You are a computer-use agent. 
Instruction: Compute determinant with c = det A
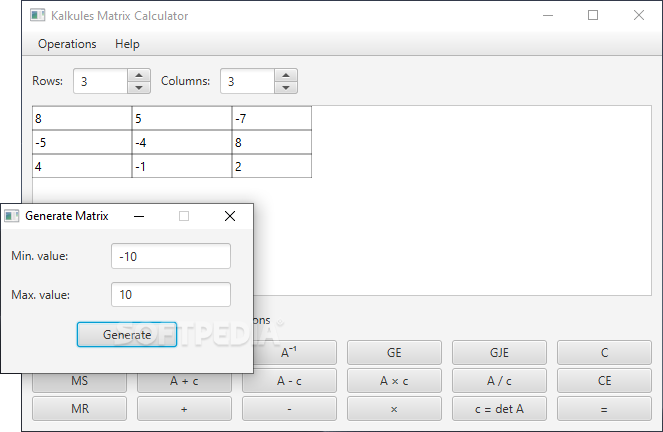click(x=499, y=409)
